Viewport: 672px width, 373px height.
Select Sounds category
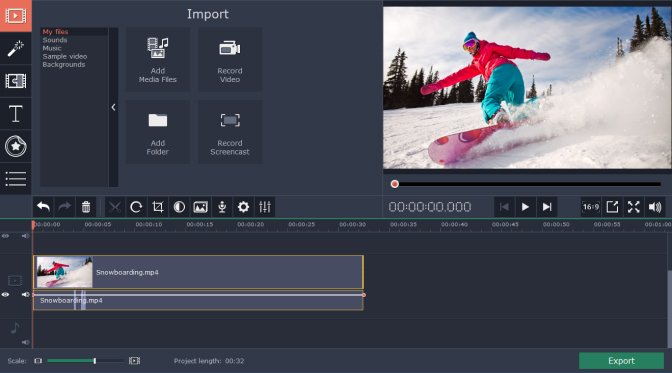[x=55, y=40]
